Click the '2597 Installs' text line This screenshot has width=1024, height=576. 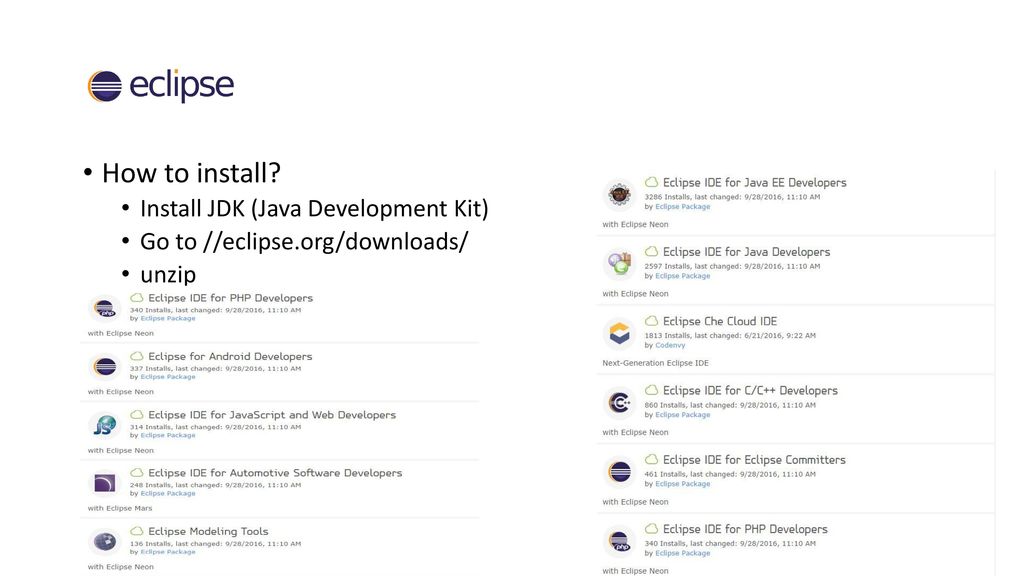pos(732,266)
